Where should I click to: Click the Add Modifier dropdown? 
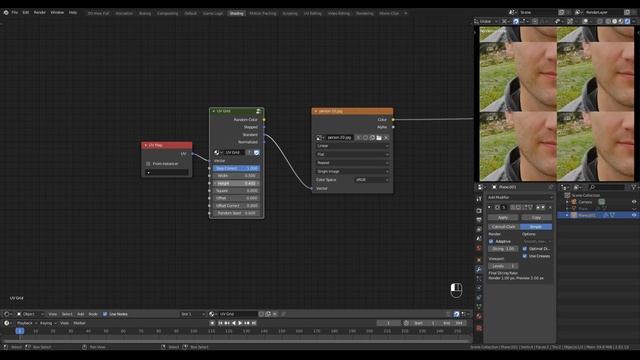[x=520, y=197]
